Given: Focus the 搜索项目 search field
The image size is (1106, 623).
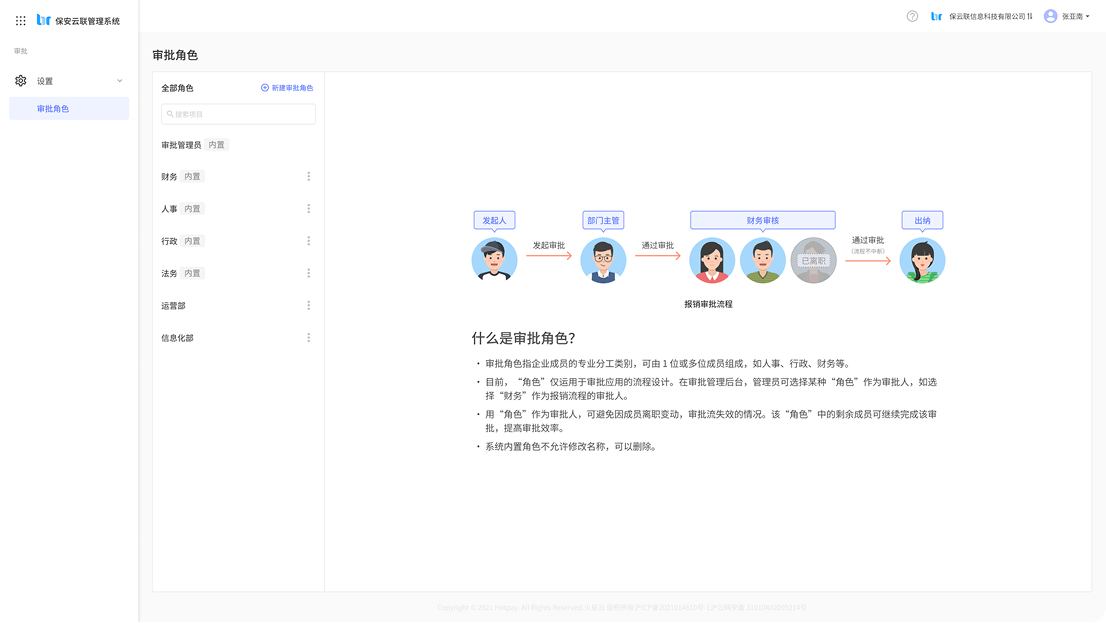Looking at the screenshot, I should 238,114.
